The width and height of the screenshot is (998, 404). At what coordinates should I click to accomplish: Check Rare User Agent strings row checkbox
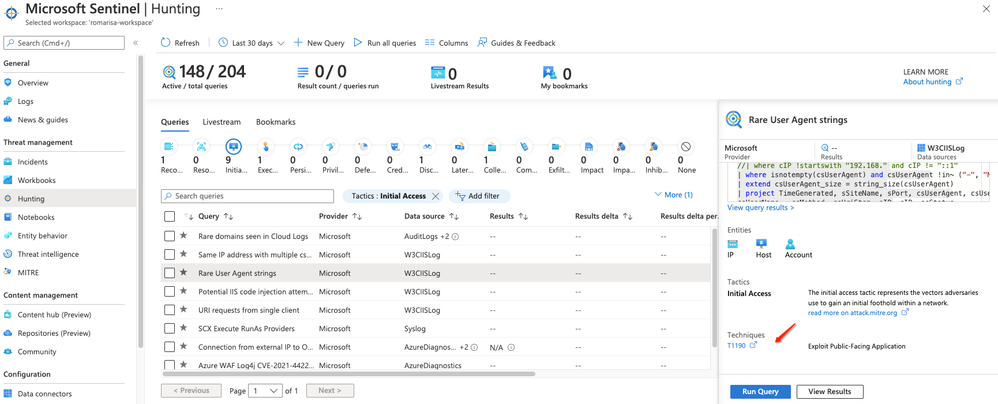pyautogui.click(x=169, y=273)
